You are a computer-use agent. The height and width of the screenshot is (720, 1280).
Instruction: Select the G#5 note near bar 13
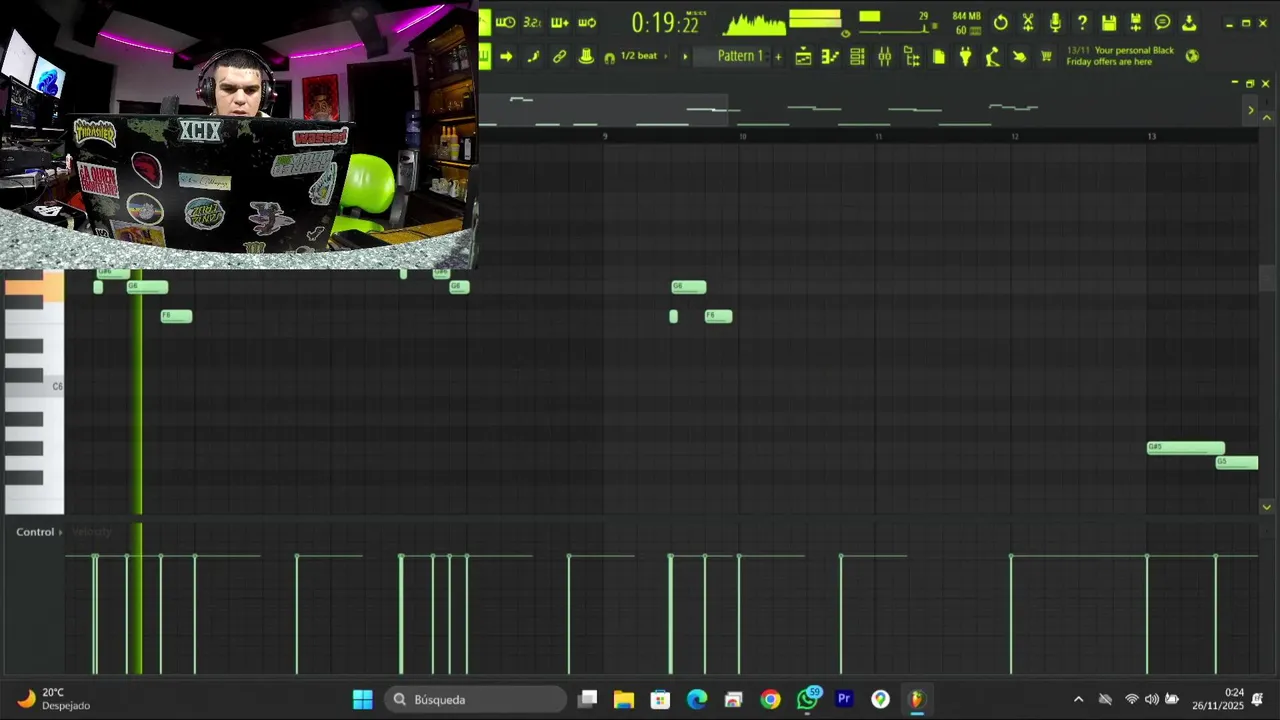point(1185,448)
